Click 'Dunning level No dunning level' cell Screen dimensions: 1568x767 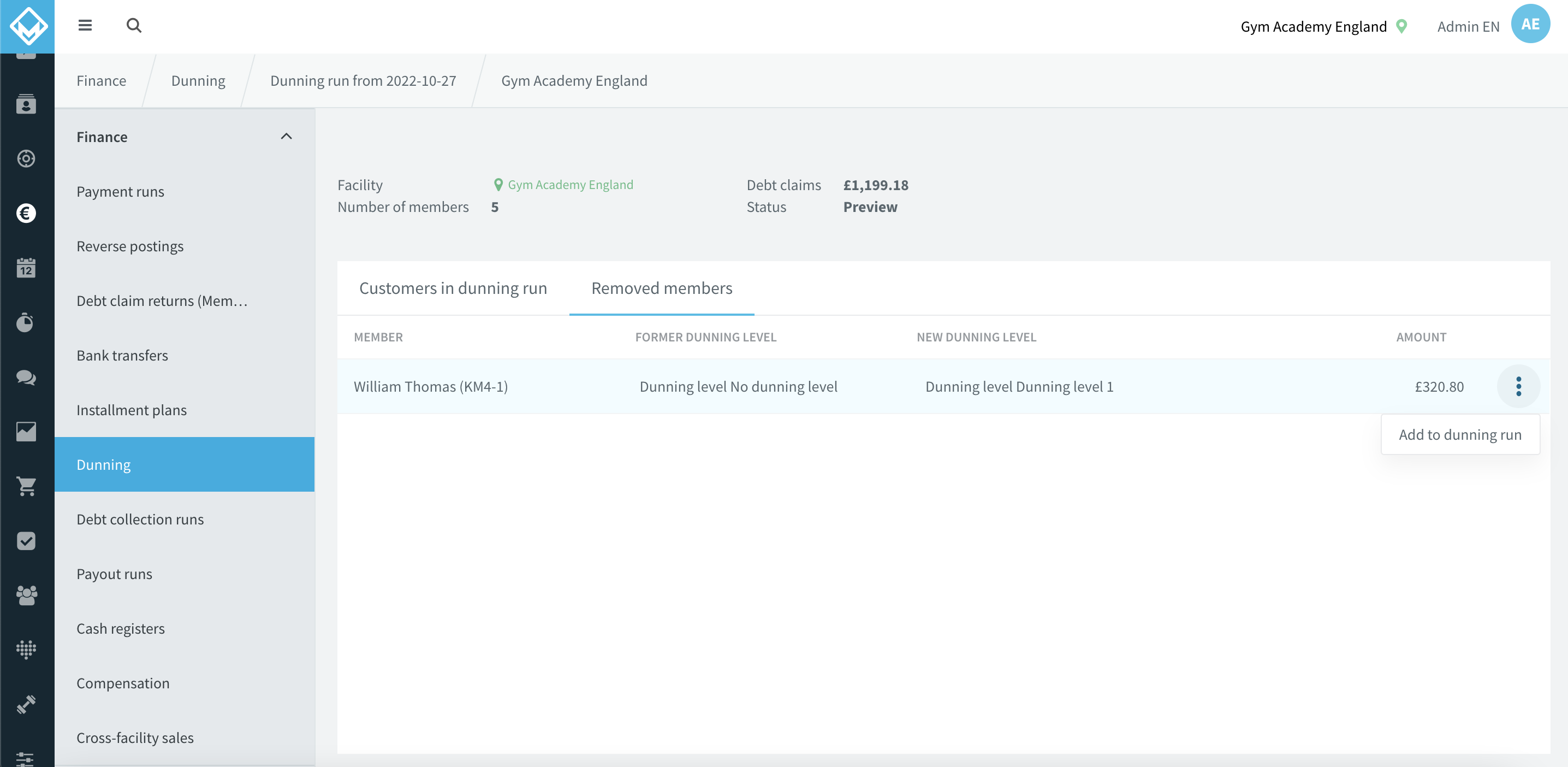[738, 386]
